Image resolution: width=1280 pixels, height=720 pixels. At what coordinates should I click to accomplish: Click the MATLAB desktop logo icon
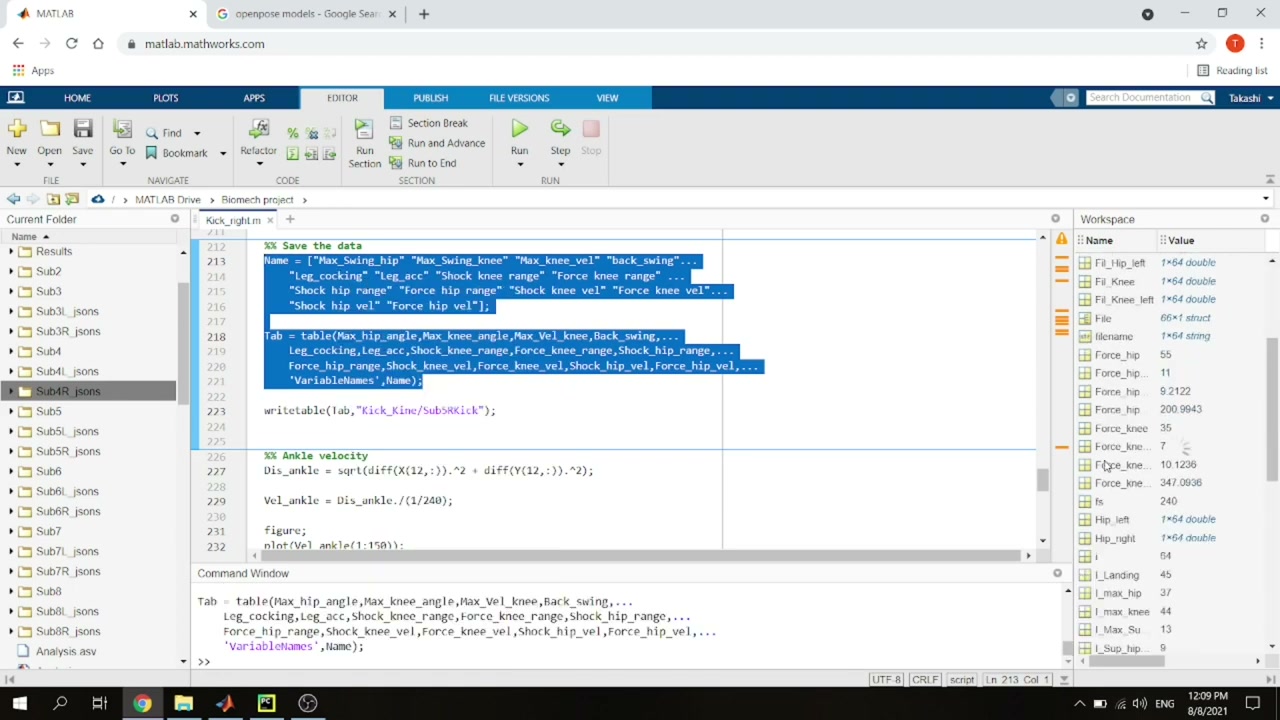pyautogui.click(x=15, y=98)
